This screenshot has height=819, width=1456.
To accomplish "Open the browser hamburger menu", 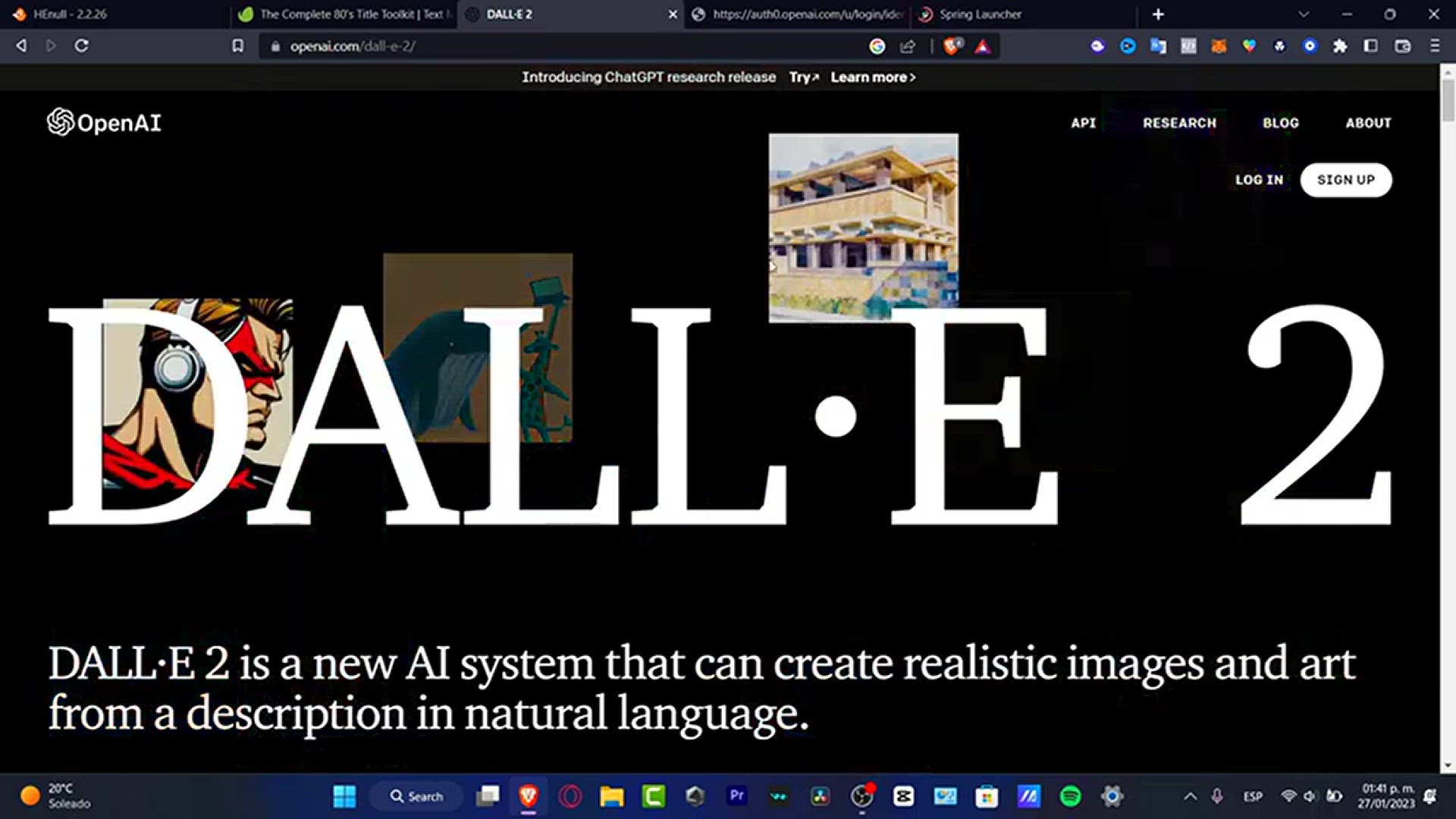I will pos(1435,46).
